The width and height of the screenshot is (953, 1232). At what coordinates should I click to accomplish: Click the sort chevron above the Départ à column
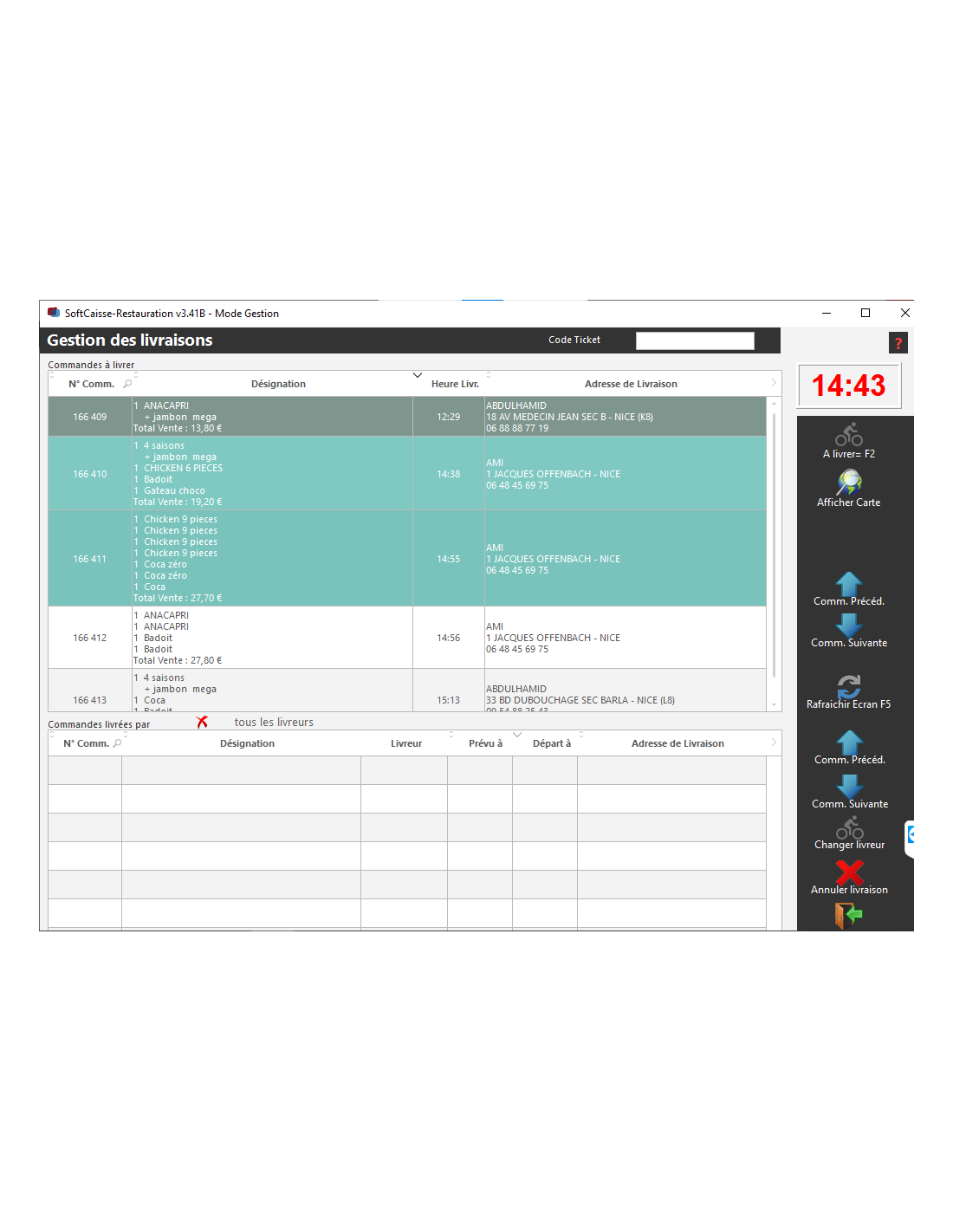(517, 735)
